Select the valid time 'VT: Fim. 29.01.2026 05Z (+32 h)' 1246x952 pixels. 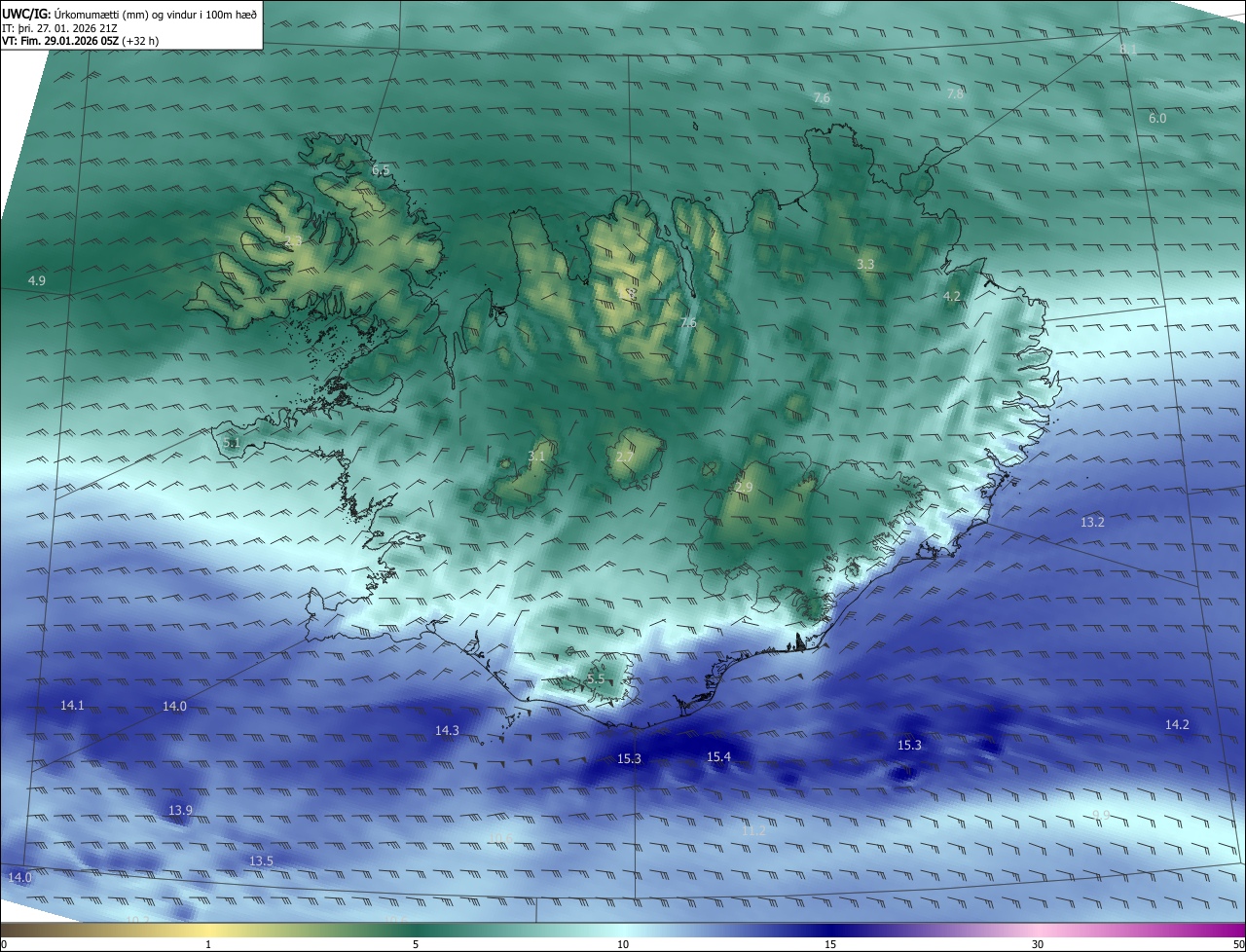(x=80, y=42)
